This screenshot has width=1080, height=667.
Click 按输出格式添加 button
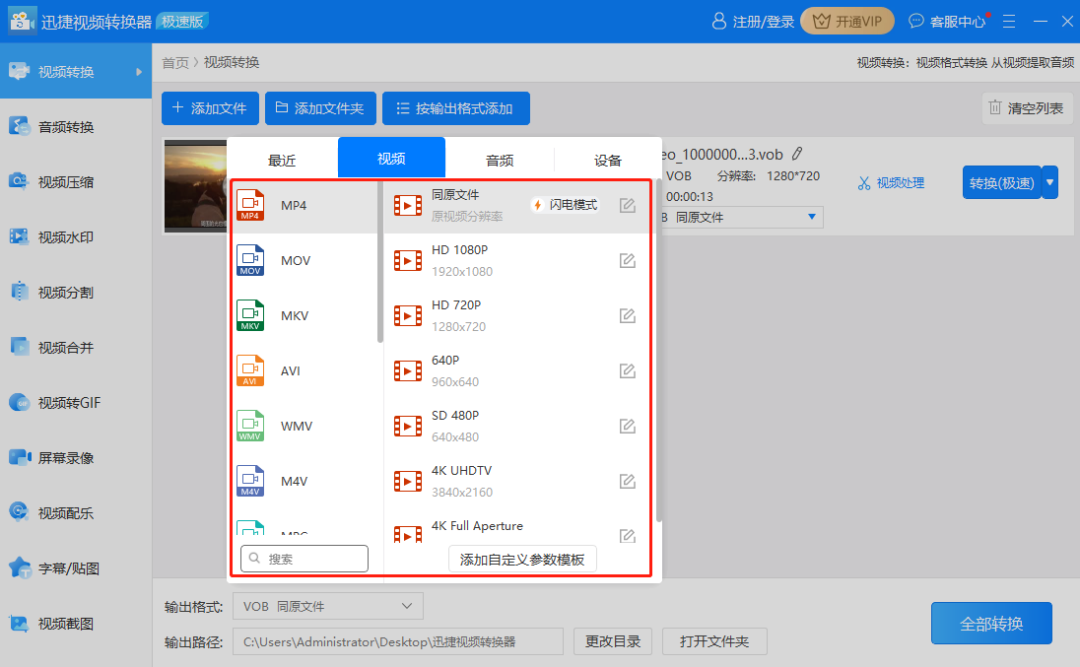click(456, 108)
